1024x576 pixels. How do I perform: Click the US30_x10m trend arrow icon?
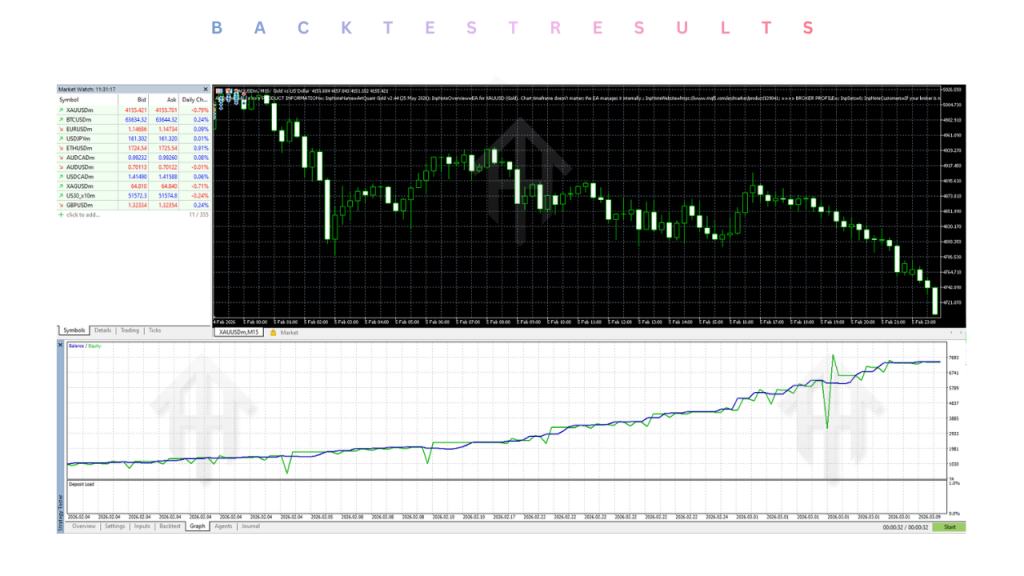click(61, 196)
